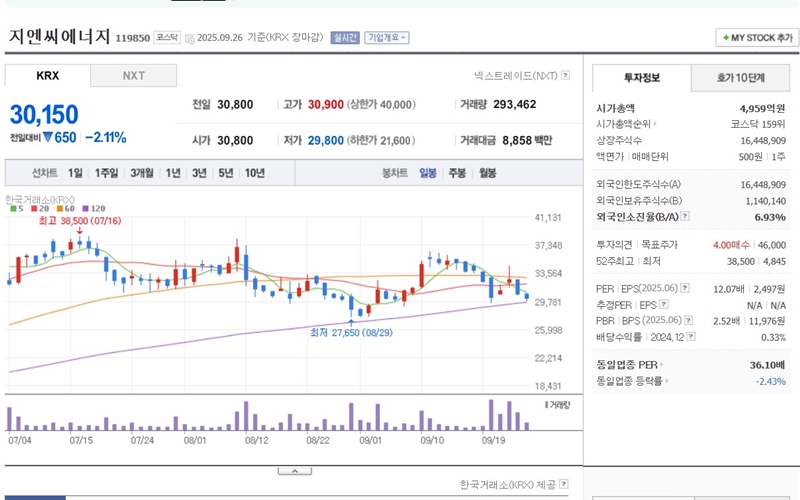
Task: Click help icon next to 한국거래소(KRX) 제공
Action: tap(564, 483)
